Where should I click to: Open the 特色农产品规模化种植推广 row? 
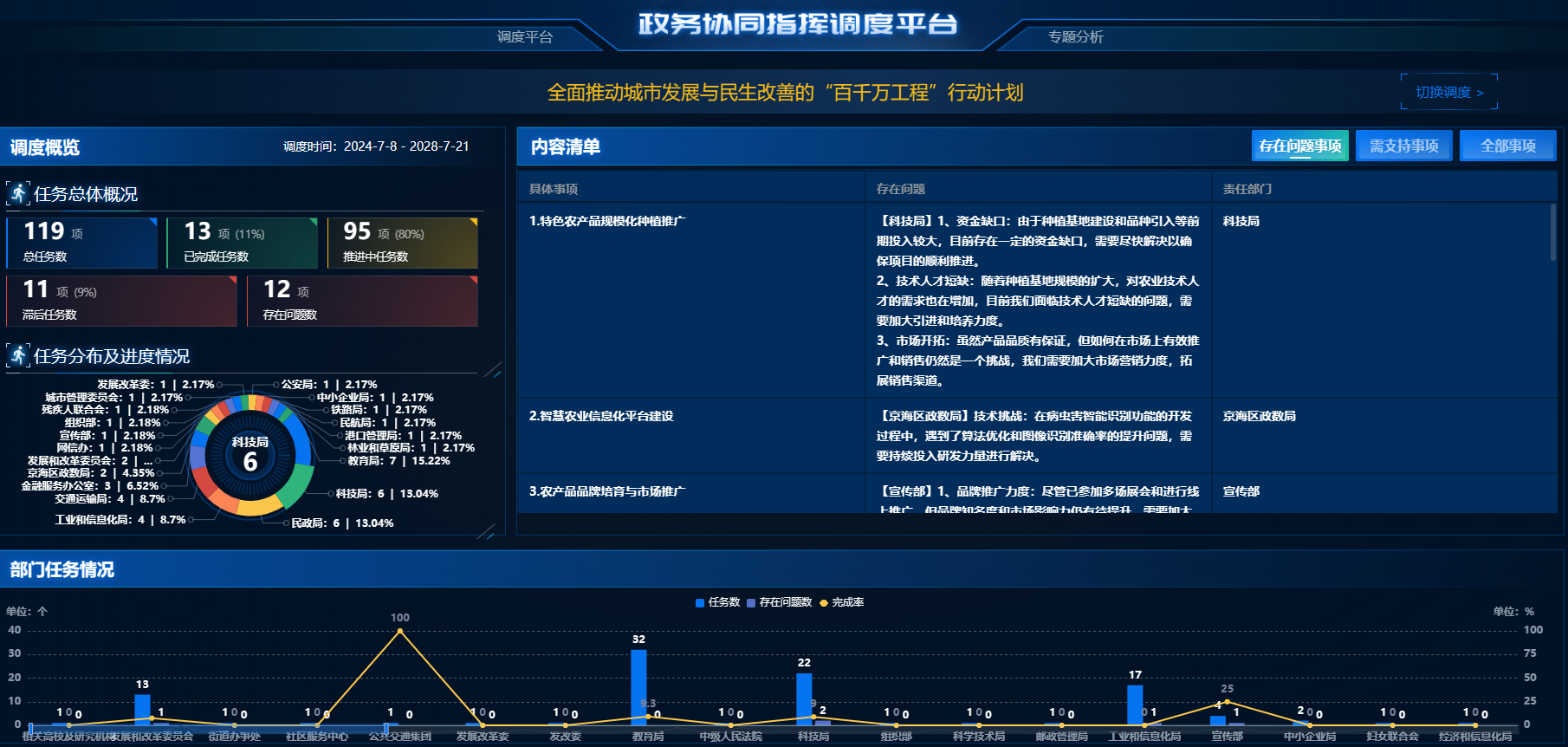(606, 221)
